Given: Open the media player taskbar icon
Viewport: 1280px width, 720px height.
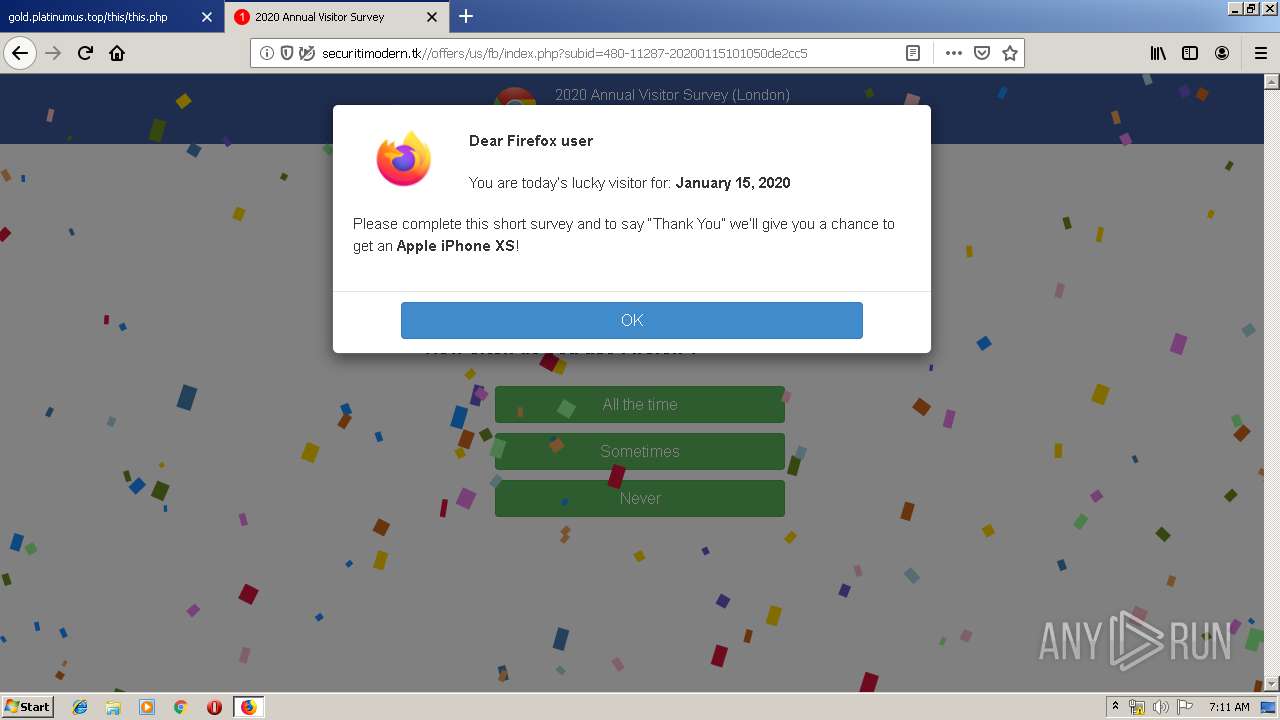Looking at the screenshot, I should click(147, 707).
